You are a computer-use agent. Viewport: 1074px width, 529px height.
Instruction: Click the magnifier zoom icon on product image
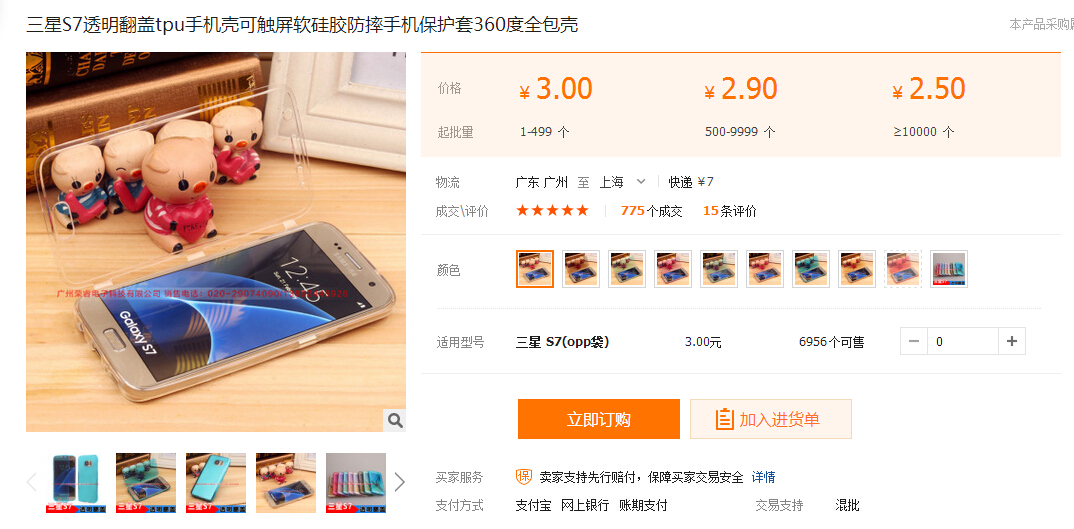(395, 420)
